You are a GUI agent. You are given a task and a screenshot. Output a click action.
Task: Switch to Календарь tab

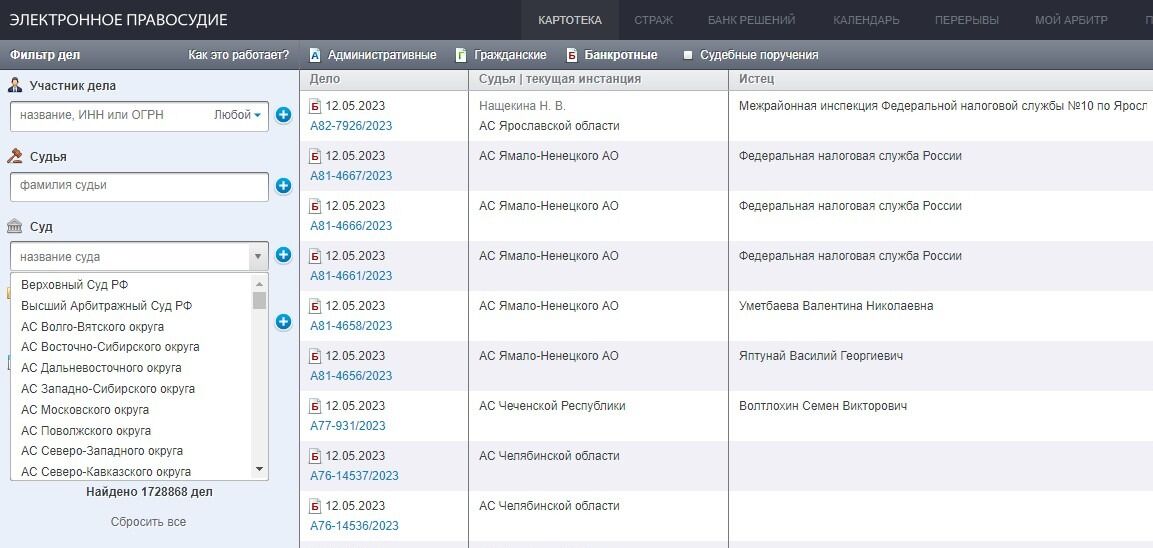click(x=866, y=20)
